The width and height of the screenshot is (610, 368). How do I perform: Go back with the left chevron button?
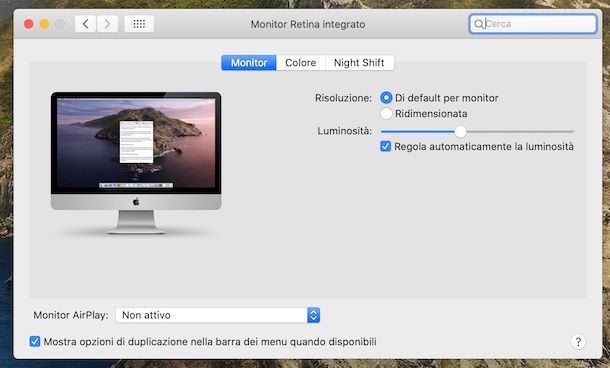85,24
